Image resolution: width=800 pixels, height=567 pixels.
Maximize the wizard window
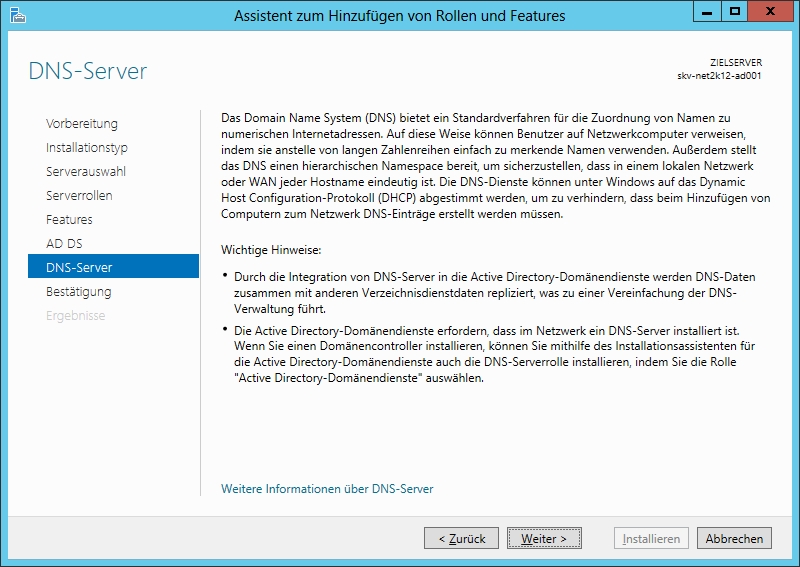point(734,13)
